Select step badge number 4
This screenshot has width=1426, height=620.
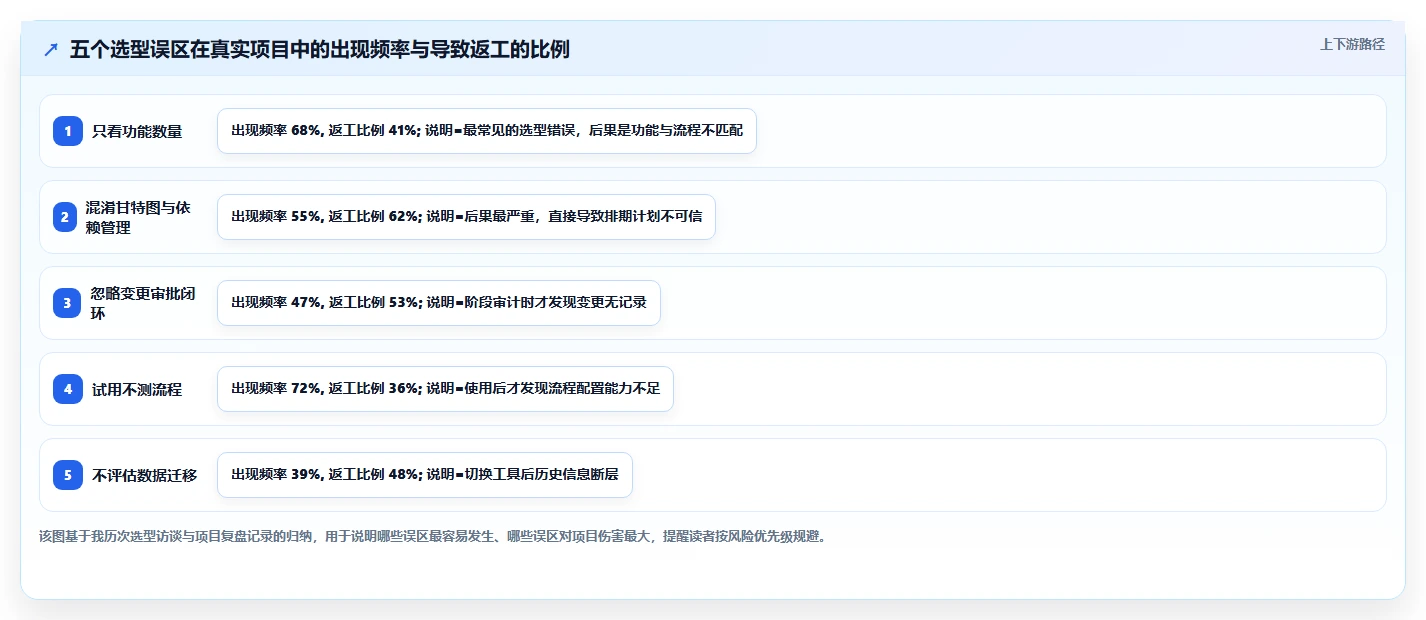tap(68, 389)
